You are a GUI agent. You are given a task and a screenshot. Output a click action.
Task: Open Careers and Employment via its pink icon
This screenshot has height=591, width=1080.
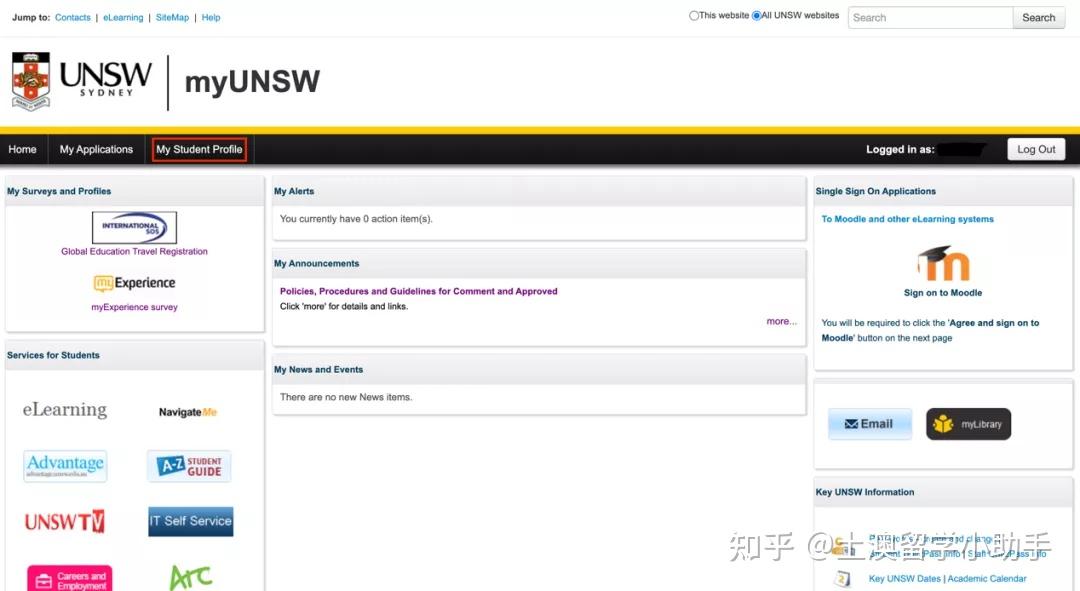67,577
